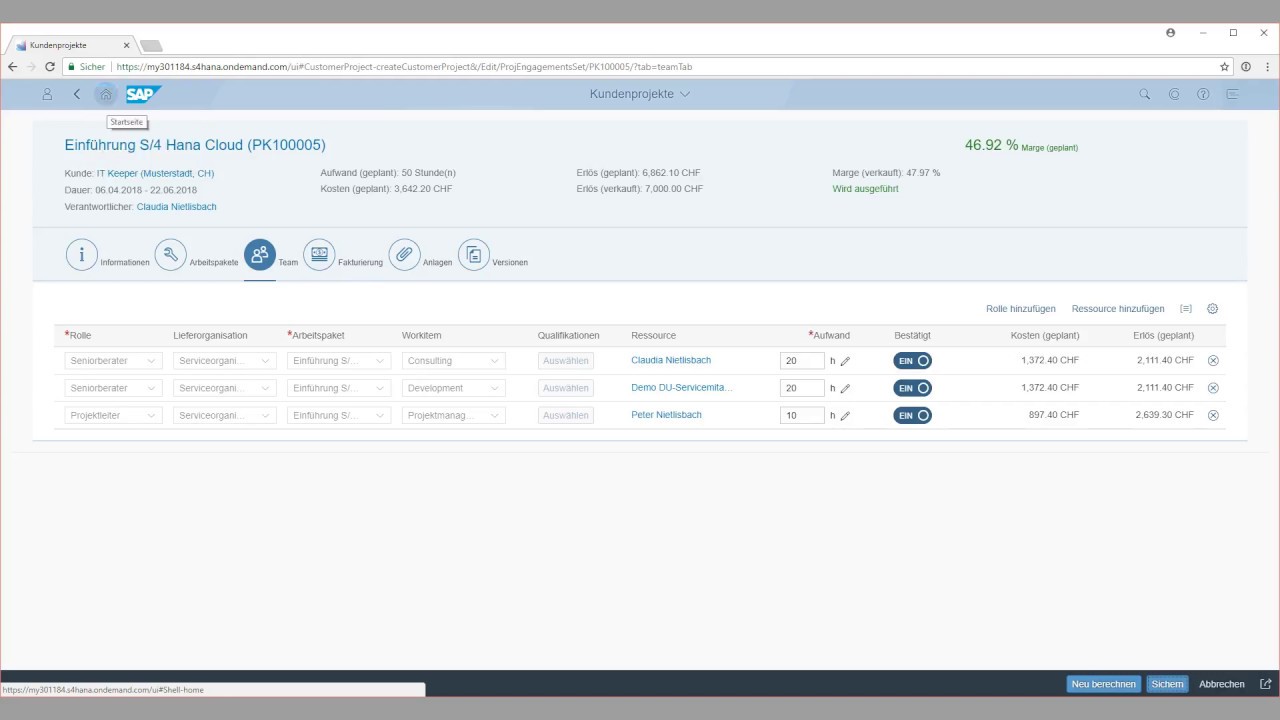Click Auswählen for Claudia Nietlisbach qualifications

(565, 361)
